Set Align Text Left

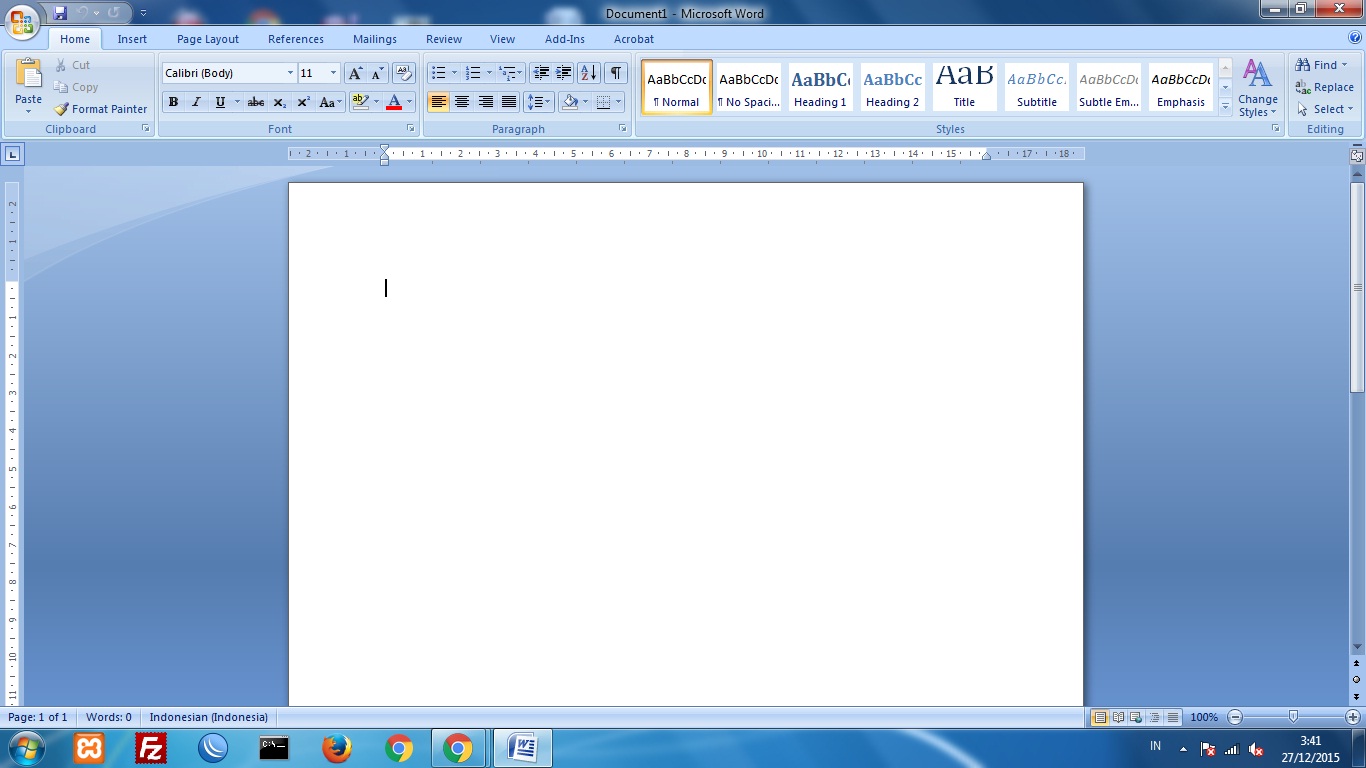click(x=438, y=102)
